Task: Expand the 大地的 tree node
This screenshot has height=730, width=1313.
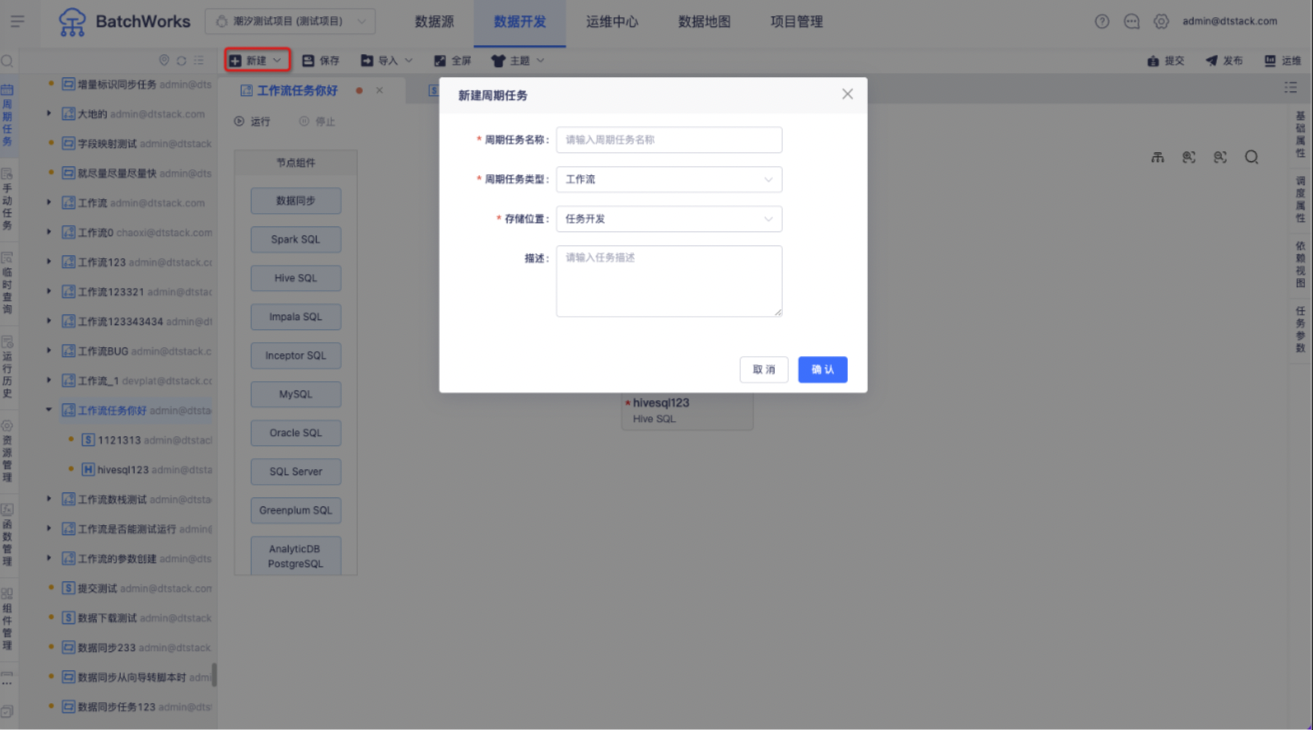Action: point(49,114)
